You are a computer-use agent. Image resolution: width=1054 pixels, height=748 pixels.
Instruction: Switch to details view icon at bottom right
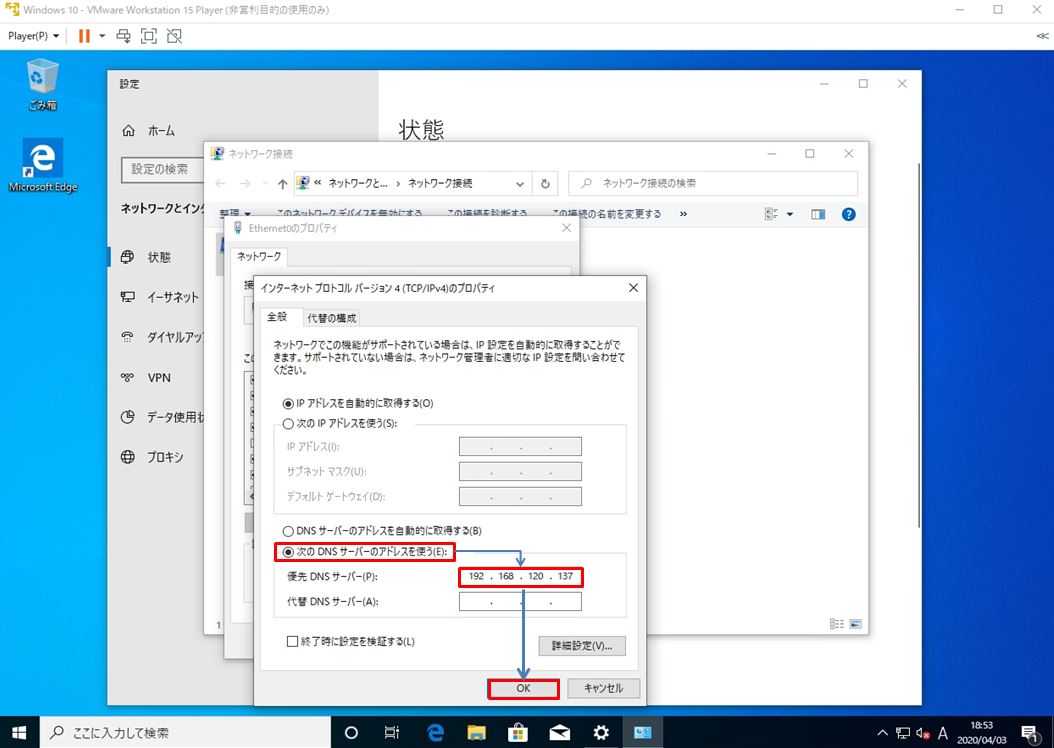click(x=837, y=624)
